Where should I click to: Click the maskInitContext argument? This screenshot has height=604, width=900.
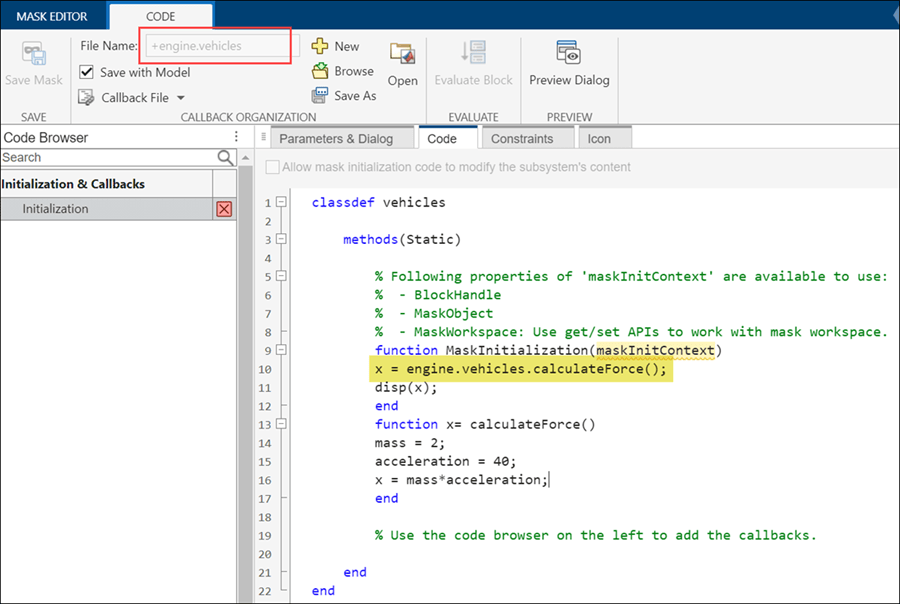(655, 350)
